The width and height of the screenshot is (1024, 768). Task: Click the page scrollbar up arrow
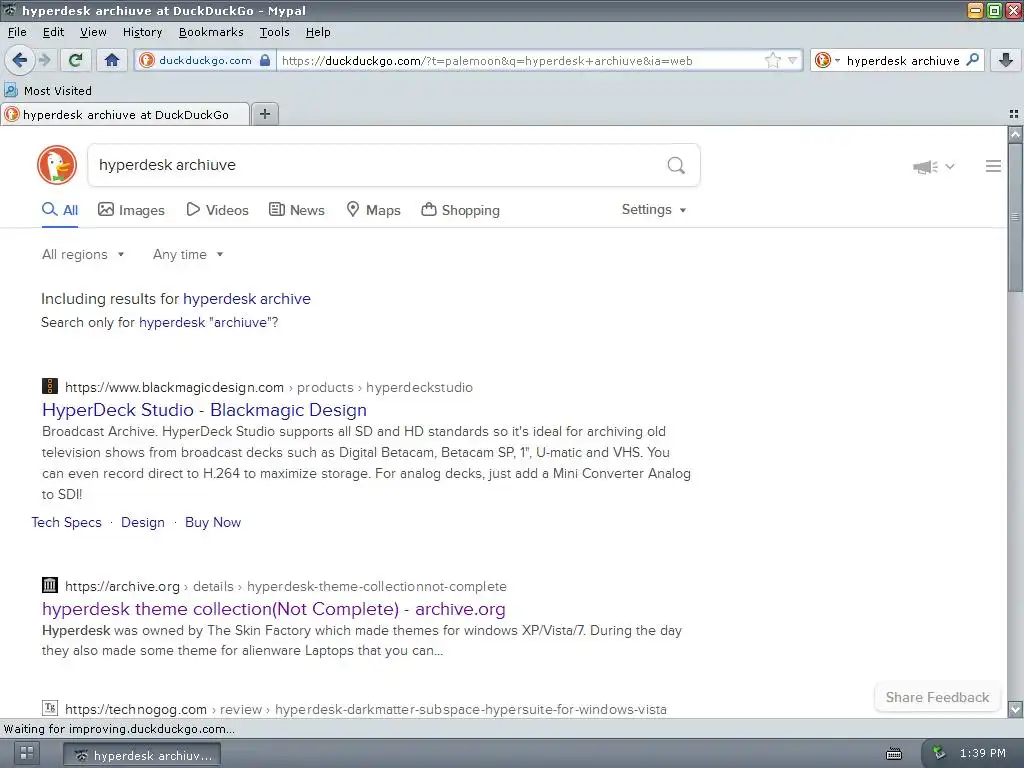(1015, 135)
